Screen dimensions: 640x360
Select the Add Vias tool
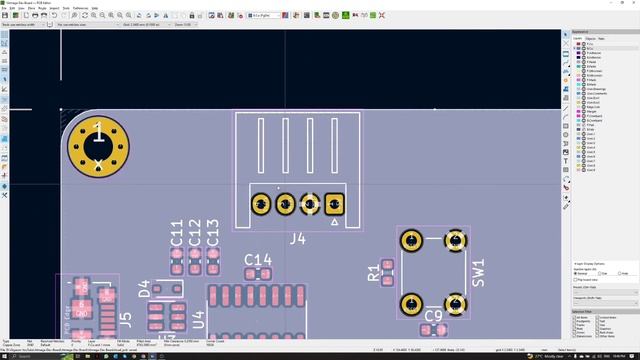566,80
